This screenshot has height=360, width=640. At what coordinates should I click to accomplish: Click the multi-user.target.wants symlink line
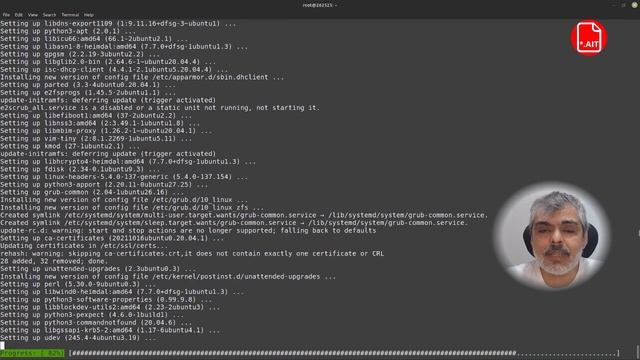coord(244,215)
